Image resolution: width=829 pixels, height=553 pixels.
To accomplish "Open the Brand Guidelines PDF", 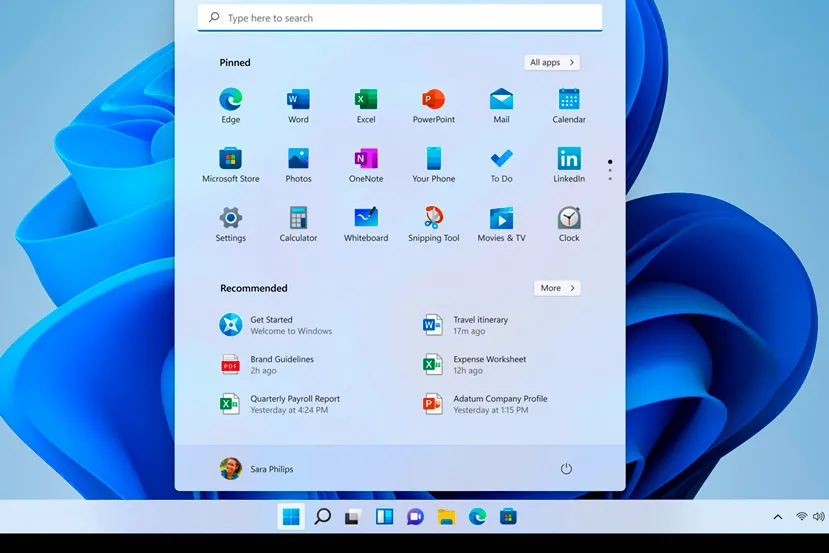I will [268, 365].
